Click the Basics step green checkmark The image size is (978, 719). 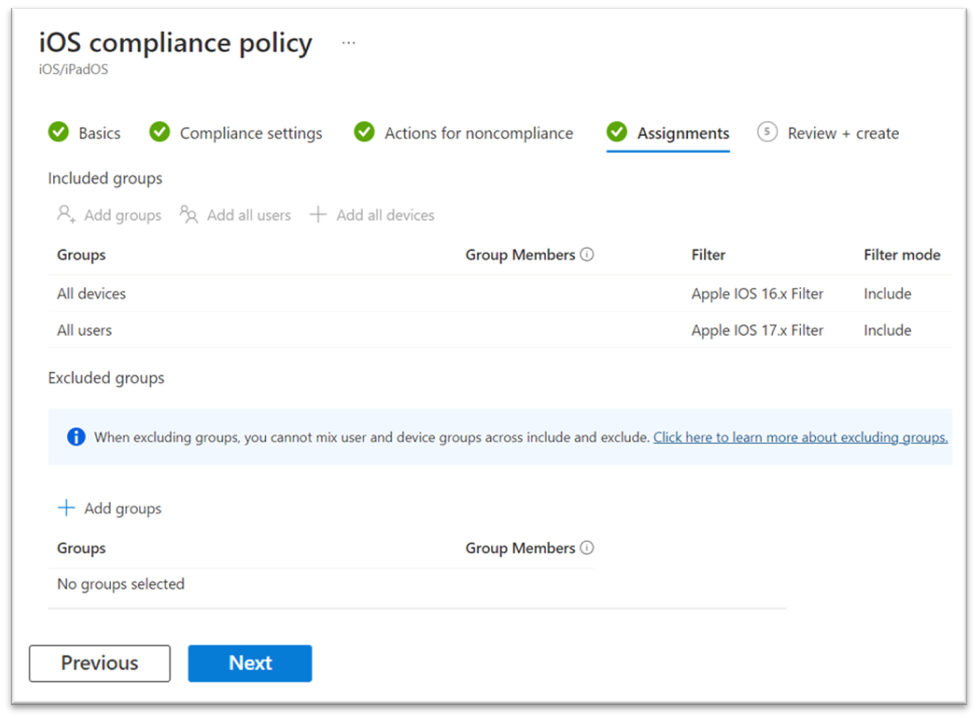[x=59, y=132]
